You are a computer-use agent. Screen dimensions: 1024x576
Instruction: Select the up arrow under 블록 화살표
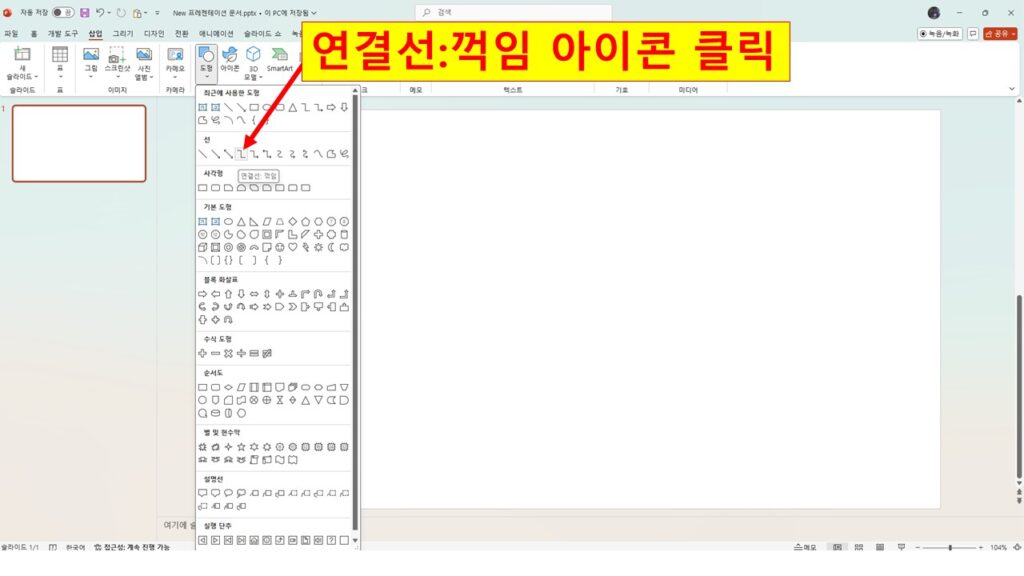pyautogui.click(x=228, y=295)
